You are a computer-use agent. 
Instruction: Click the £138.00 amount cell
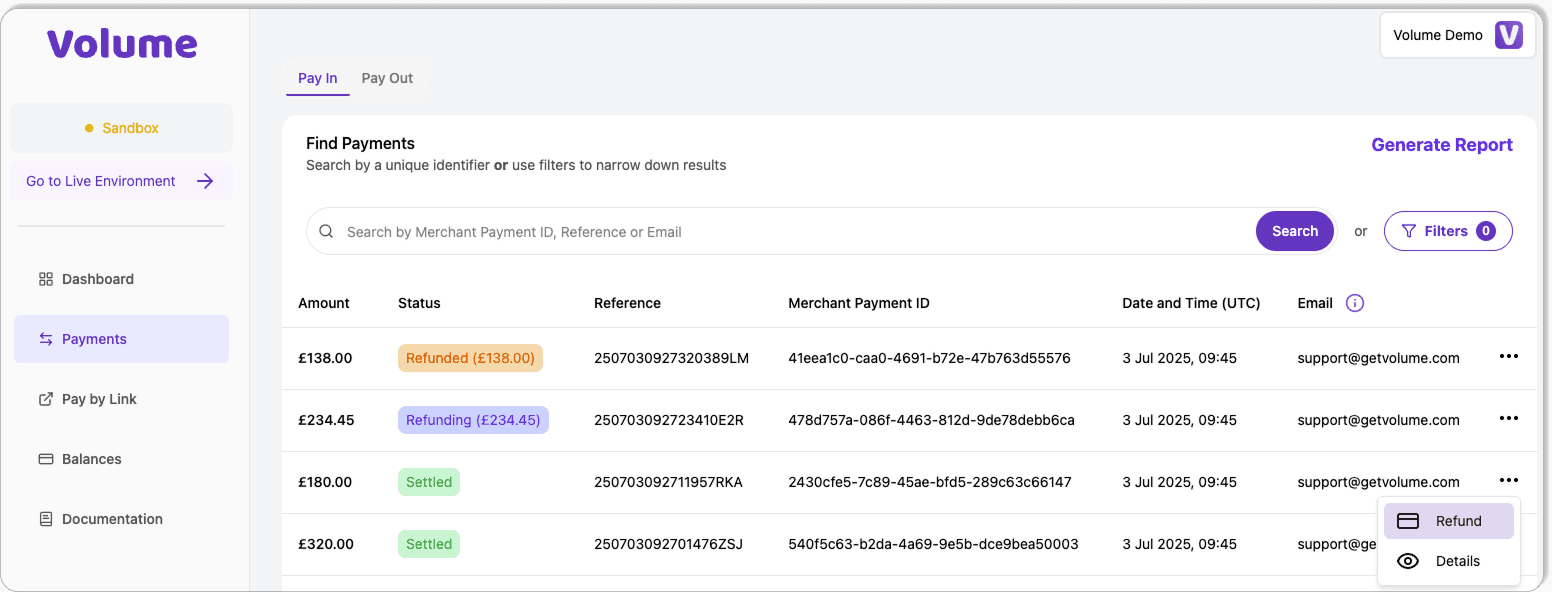(325, 358)
